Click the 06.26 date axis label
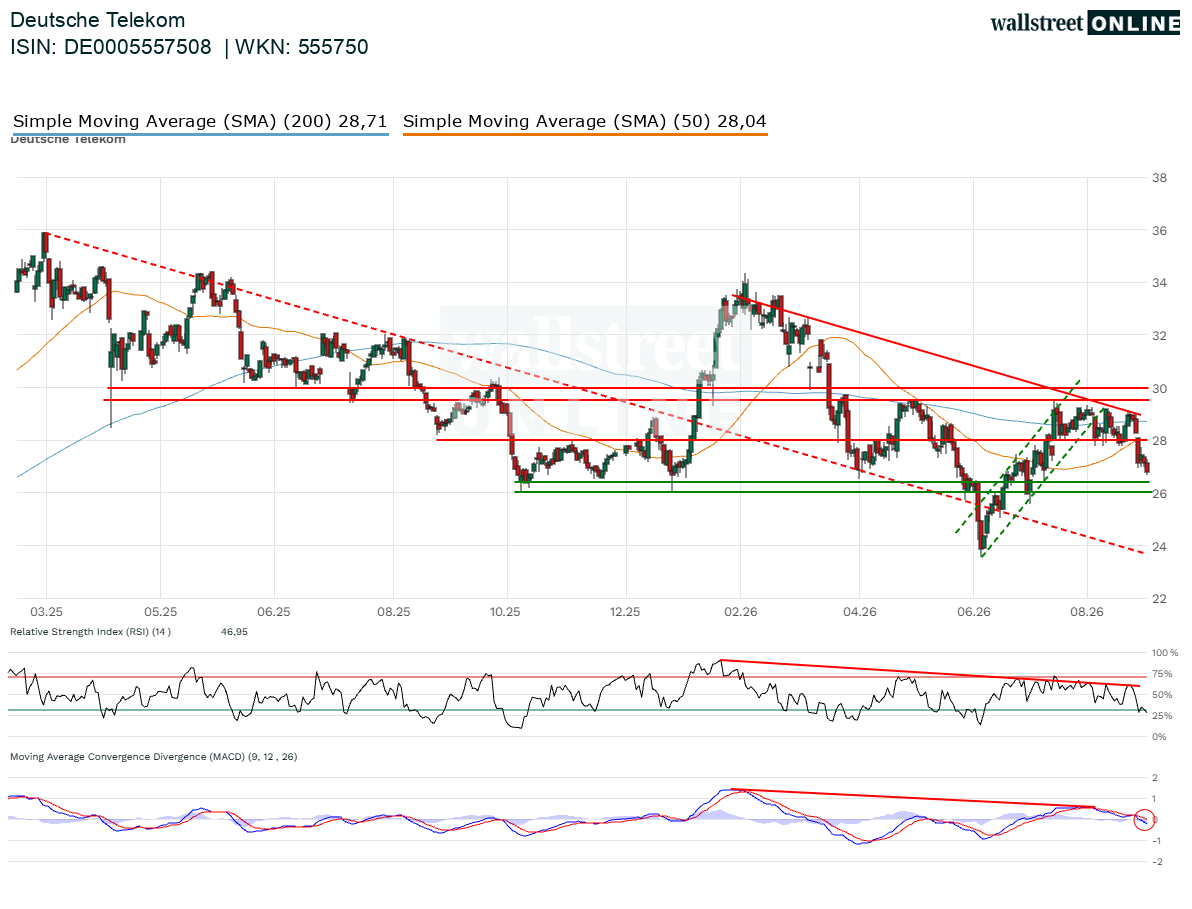 click(974, 612)
